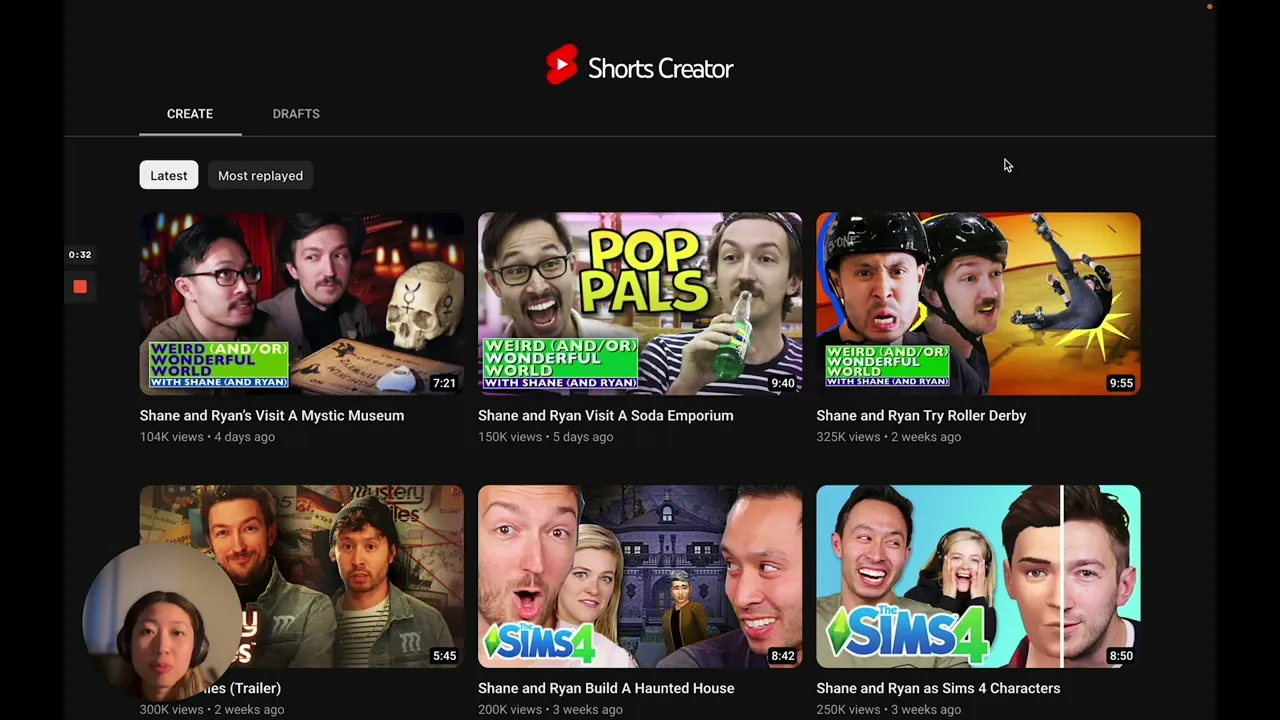Open the Trailer video thumbnail with 5:45 duration
Screen dimensions: 1280x720
(x=302, y=577)
